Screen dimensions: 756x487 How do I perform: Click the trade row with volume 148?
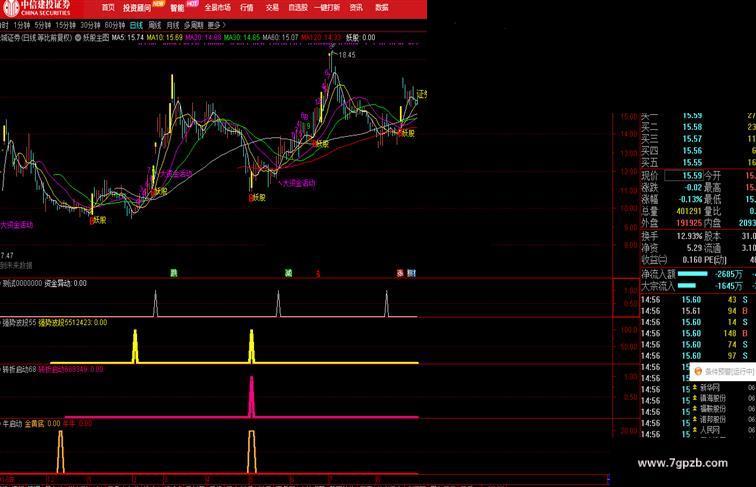tap(696, 333)
